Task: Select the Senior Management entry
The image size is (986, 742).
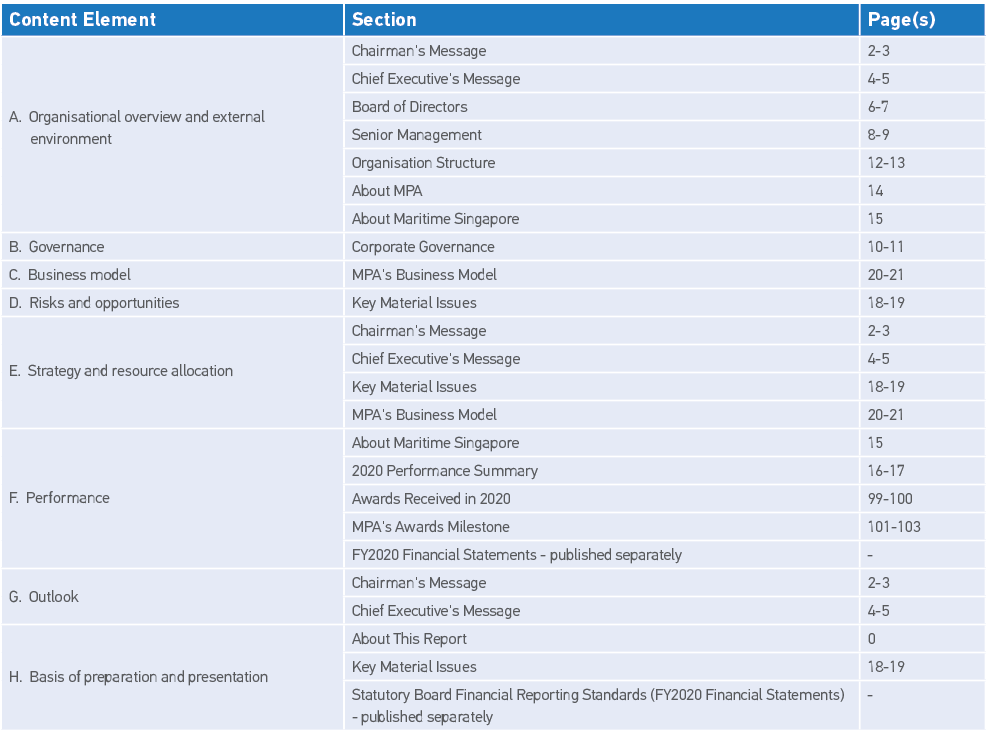Action: pyautogui.click(x=416, y=135)
